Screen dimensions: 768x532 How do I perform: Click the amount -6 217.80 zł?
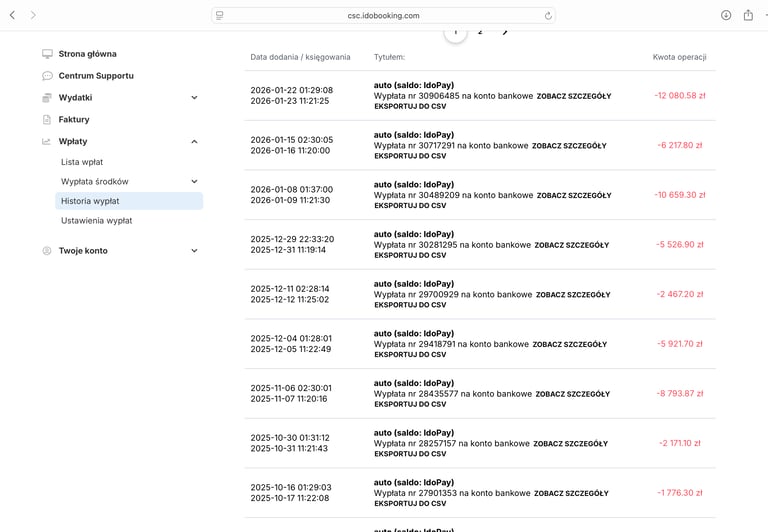tap(680, 145)
